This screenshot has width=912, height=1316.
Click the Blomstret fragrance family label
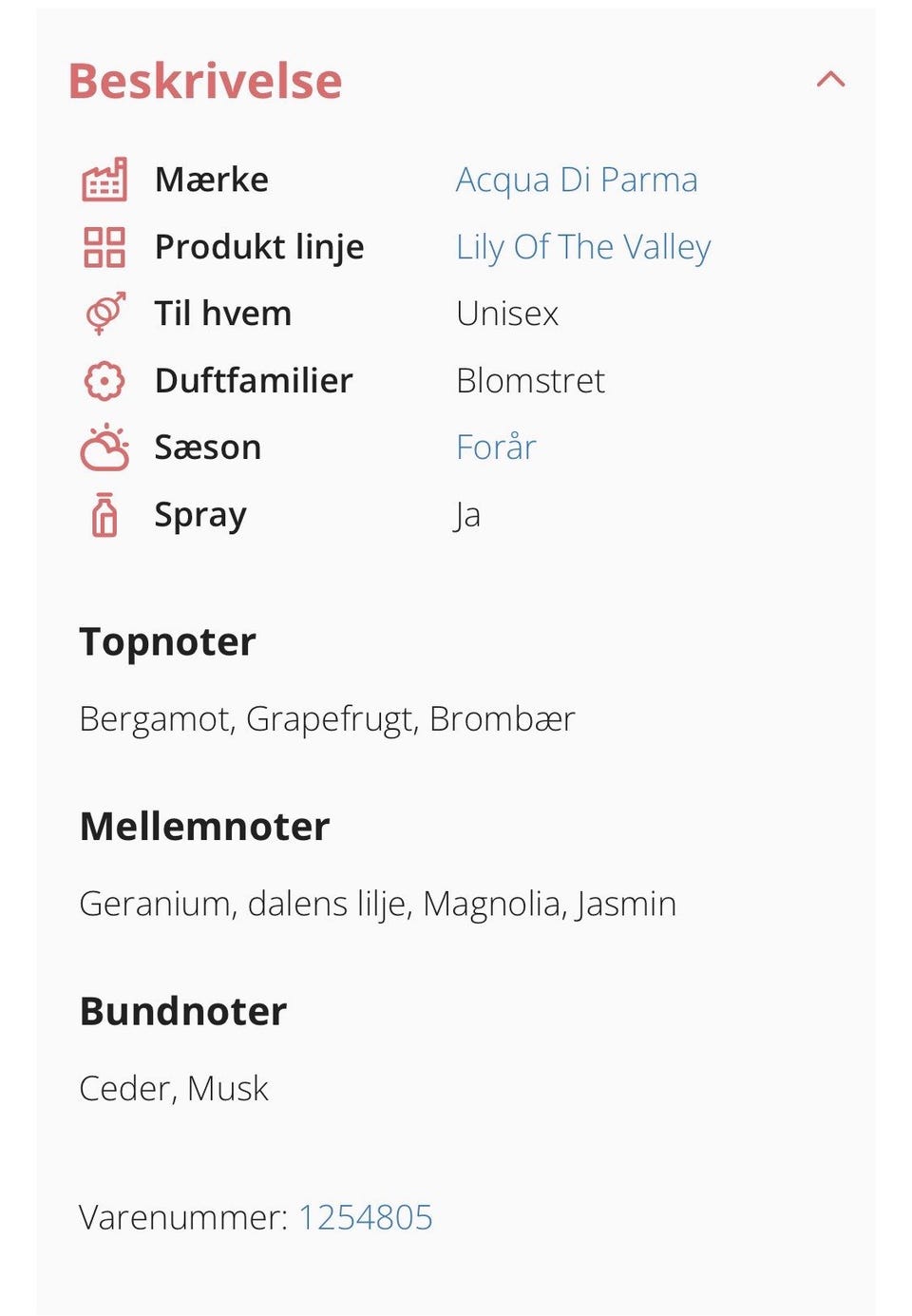pos(532,379)
